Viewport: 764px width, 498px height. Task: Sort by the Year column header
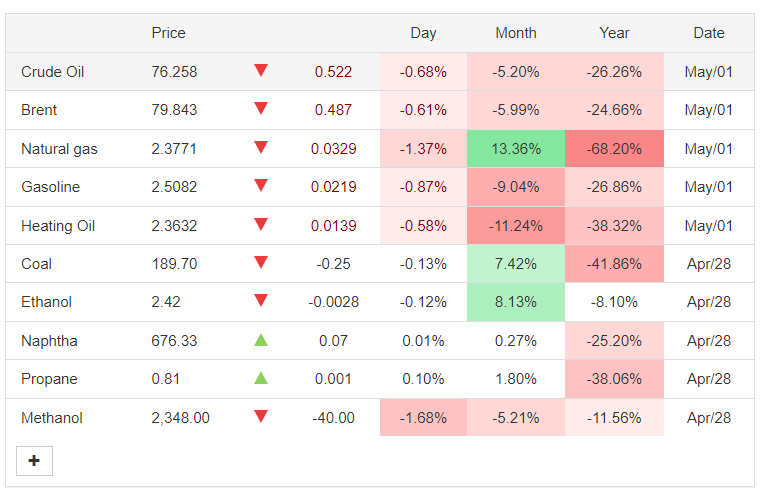[614, 33]
